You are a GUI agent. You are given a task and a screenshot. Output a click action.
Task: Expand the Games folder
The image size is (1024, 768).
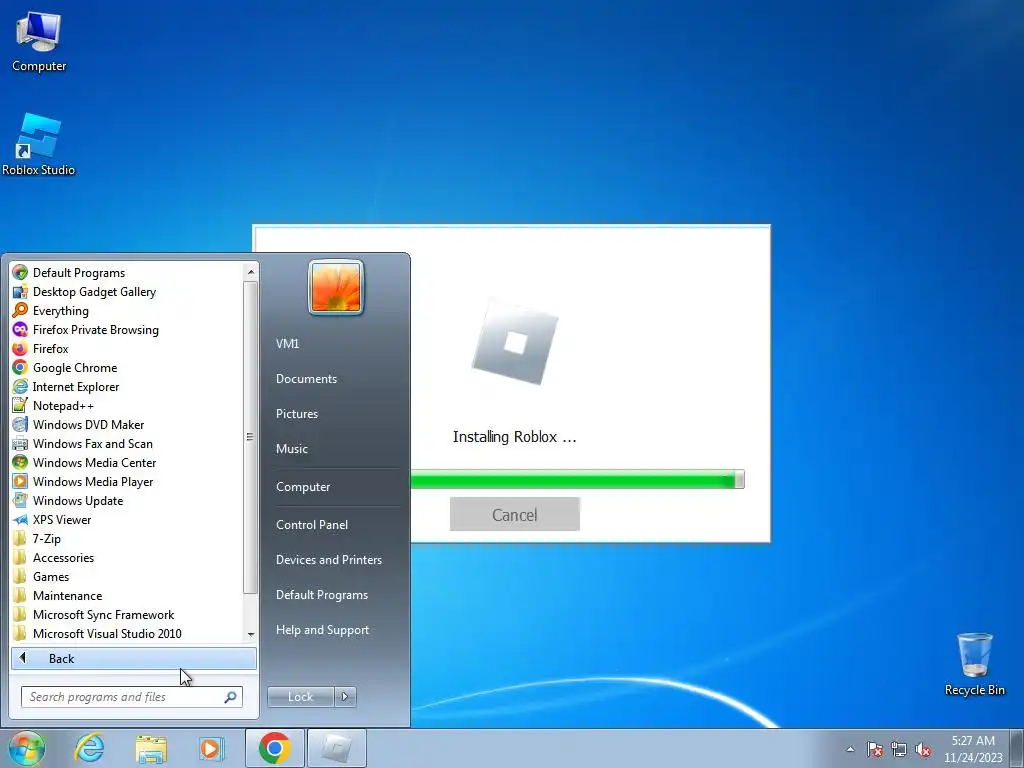pos(127,576)
